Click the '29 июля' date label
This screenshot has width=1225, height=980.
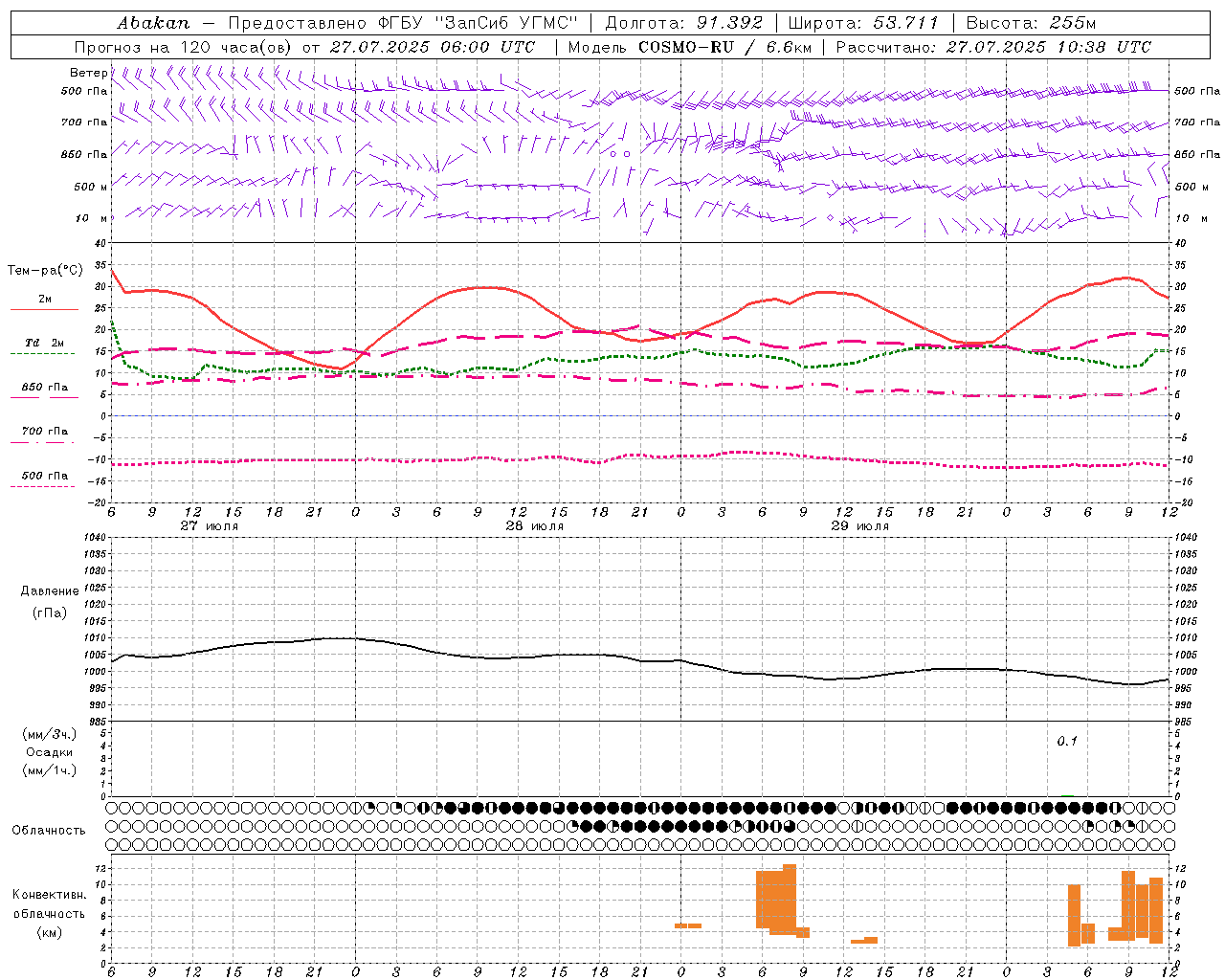pos(860,526)
